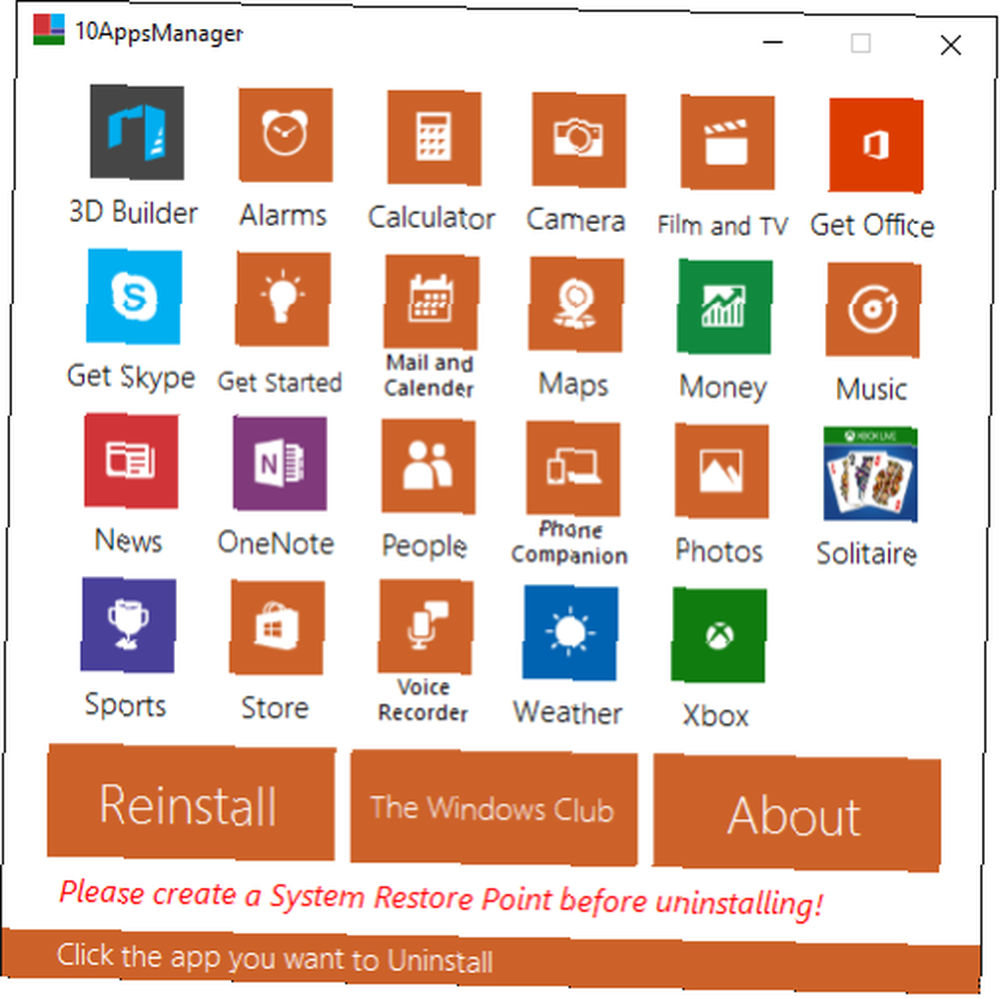Click the Voice Recorder microphone icon
Viewport: 1000px width, 998px height.
tap(425, 627)
